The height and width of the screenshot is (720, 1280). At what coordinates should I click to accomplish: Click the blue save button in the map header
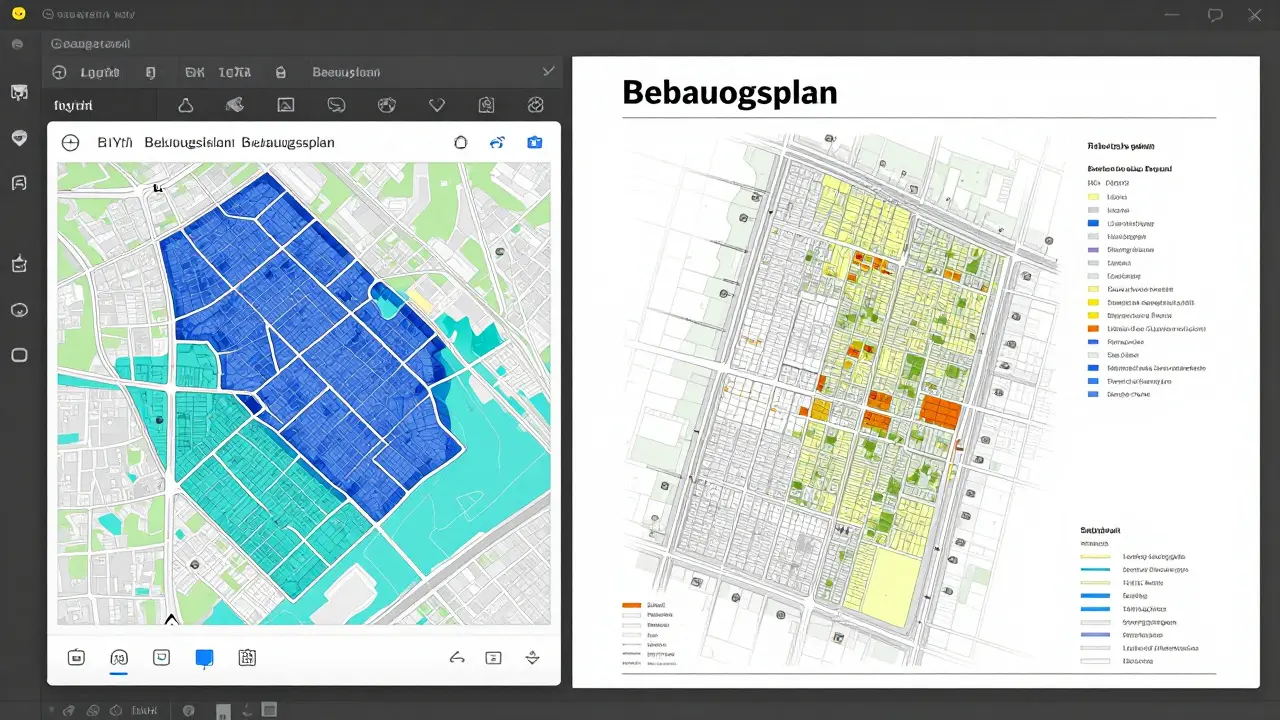pyautogui.click(x=535, y=142)
